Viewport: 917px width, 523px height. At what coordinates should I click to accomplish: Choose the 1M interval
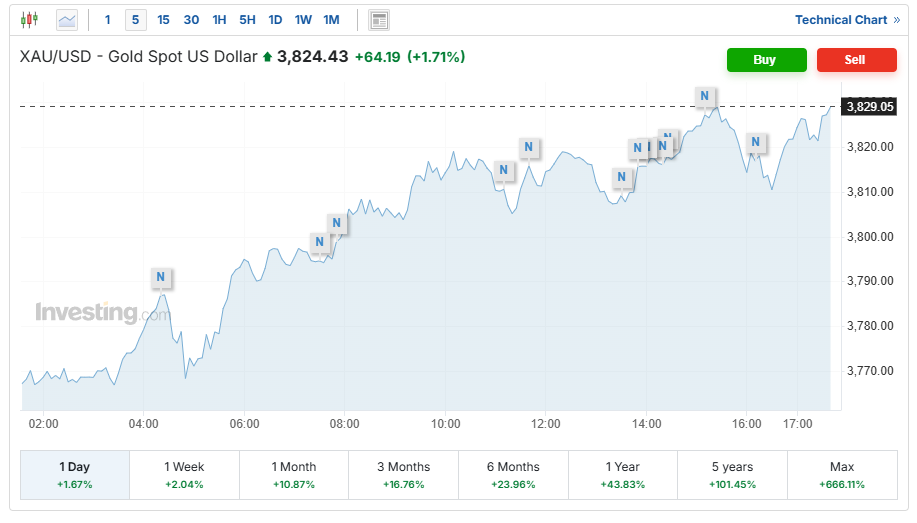331,19
